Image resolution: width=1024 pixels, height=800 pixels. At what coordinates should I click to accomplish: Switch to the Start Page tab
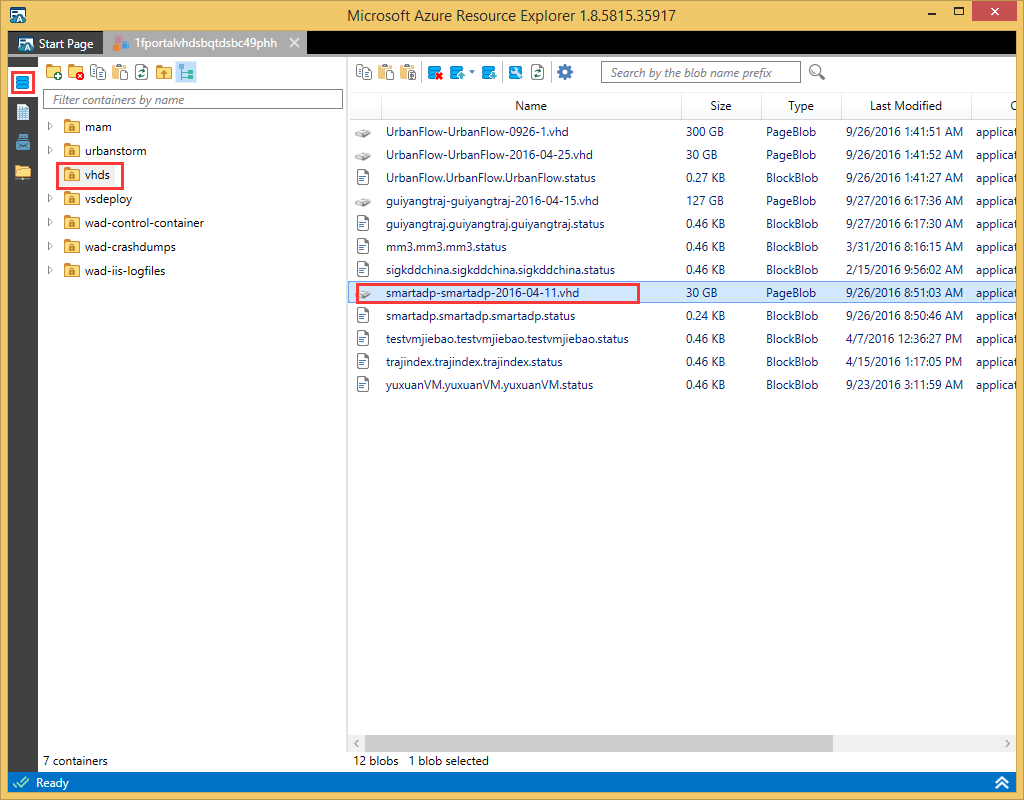point(57,44)
